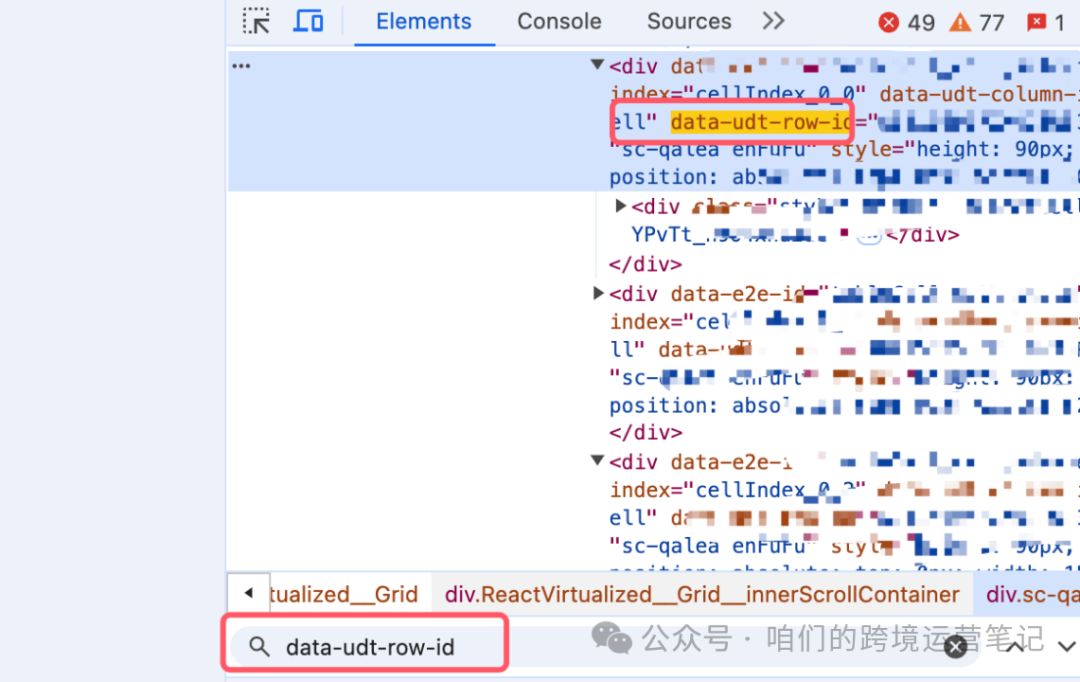
Task: Switch to the Console tab
Action: [558, 21]
